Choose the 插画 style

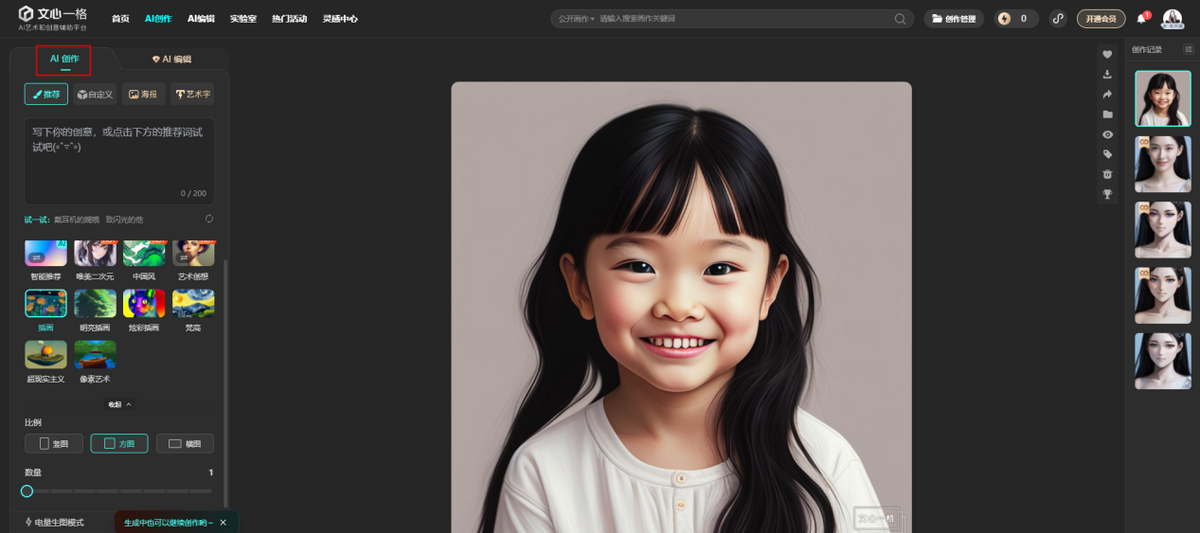(46, 310)
